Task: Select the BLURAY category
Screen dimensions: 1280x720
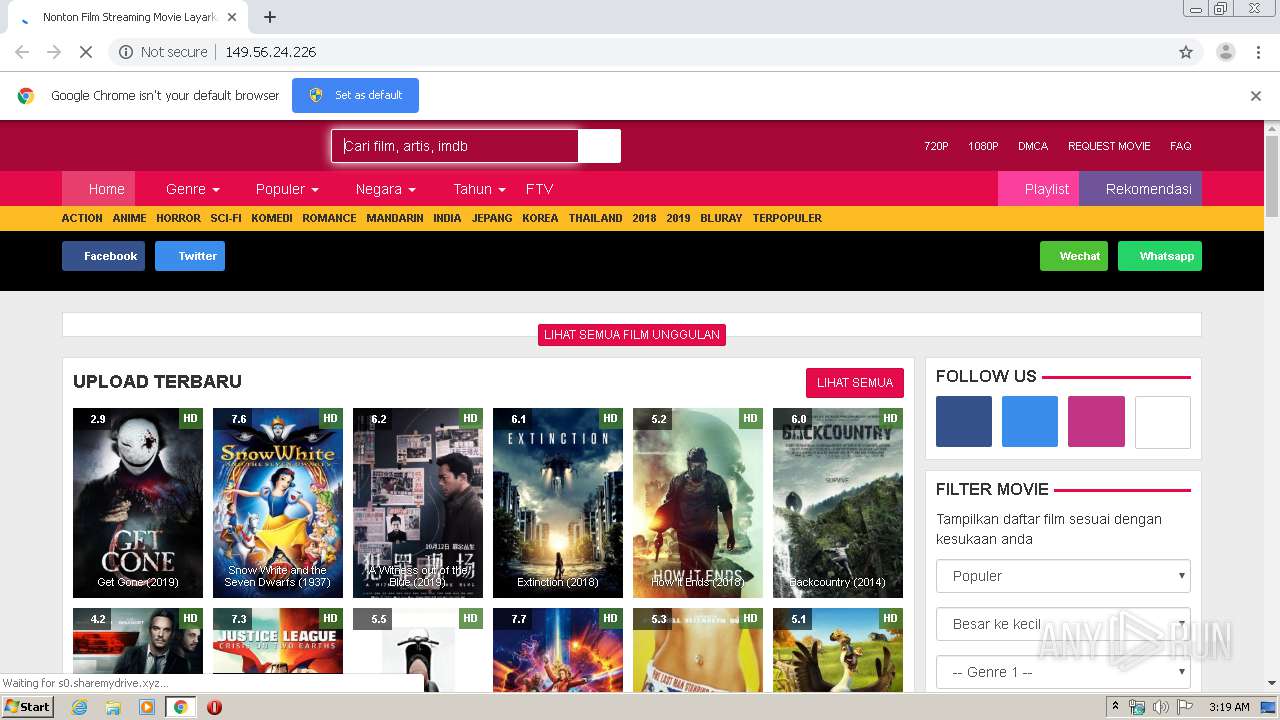Action: 721,218
